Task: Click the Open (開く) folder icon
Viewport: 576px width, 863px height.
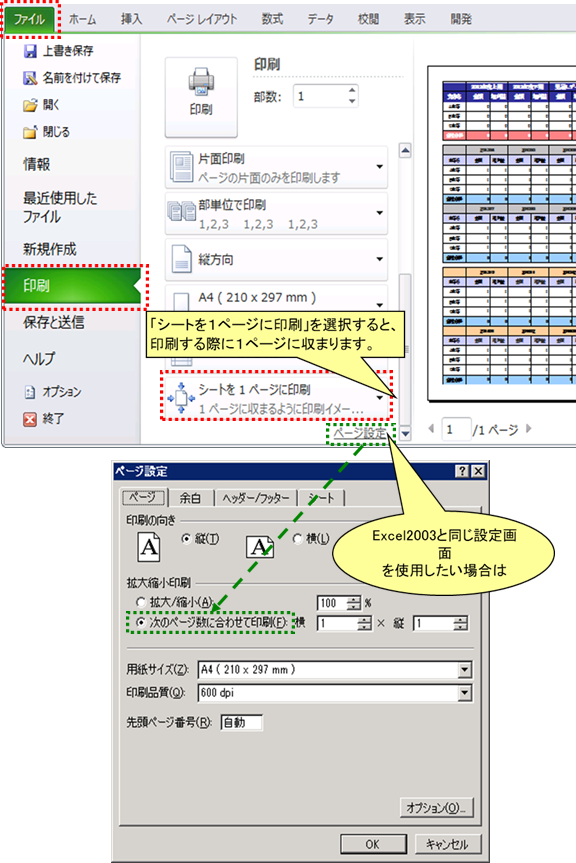Action: click(30, 105)
